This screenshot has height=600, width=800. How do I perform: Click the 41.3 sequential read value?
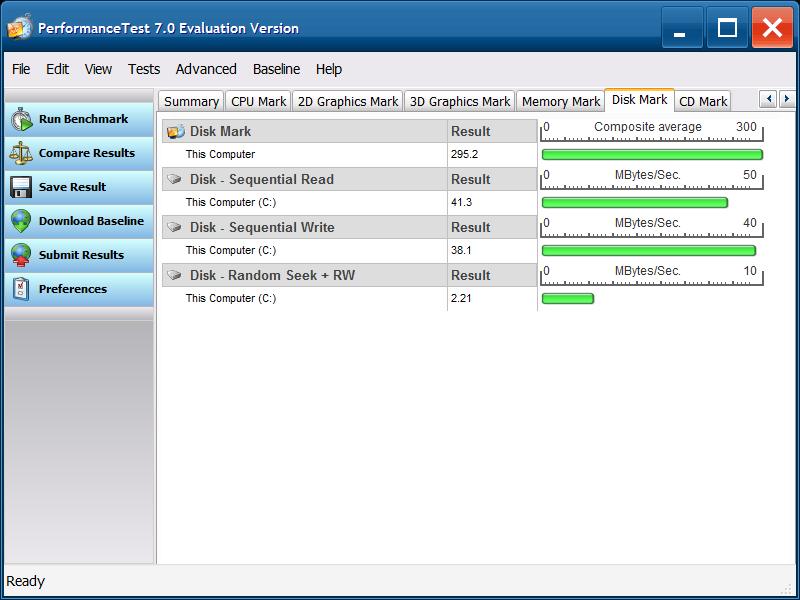tap(461, 202)
